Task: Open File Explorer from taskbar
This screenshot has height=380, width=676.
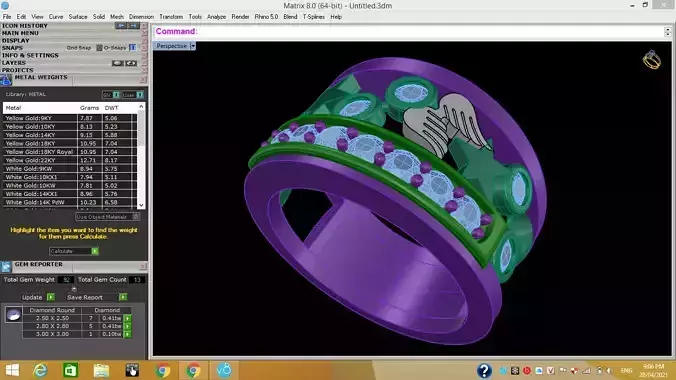Action: tap(101, 371)
